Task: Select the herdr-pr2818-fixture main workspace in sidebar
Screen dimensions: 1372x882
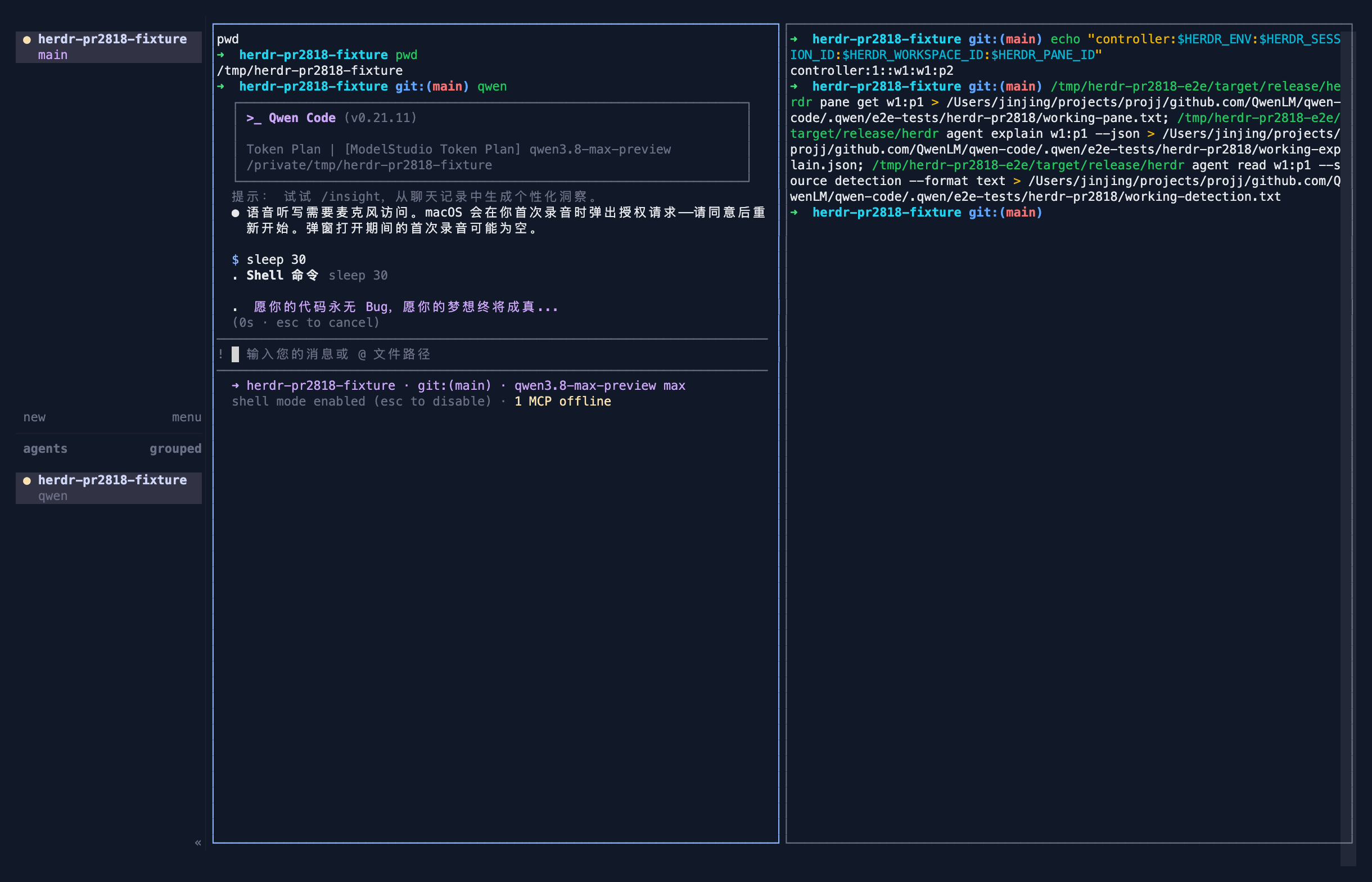Action: click(109, 47)
